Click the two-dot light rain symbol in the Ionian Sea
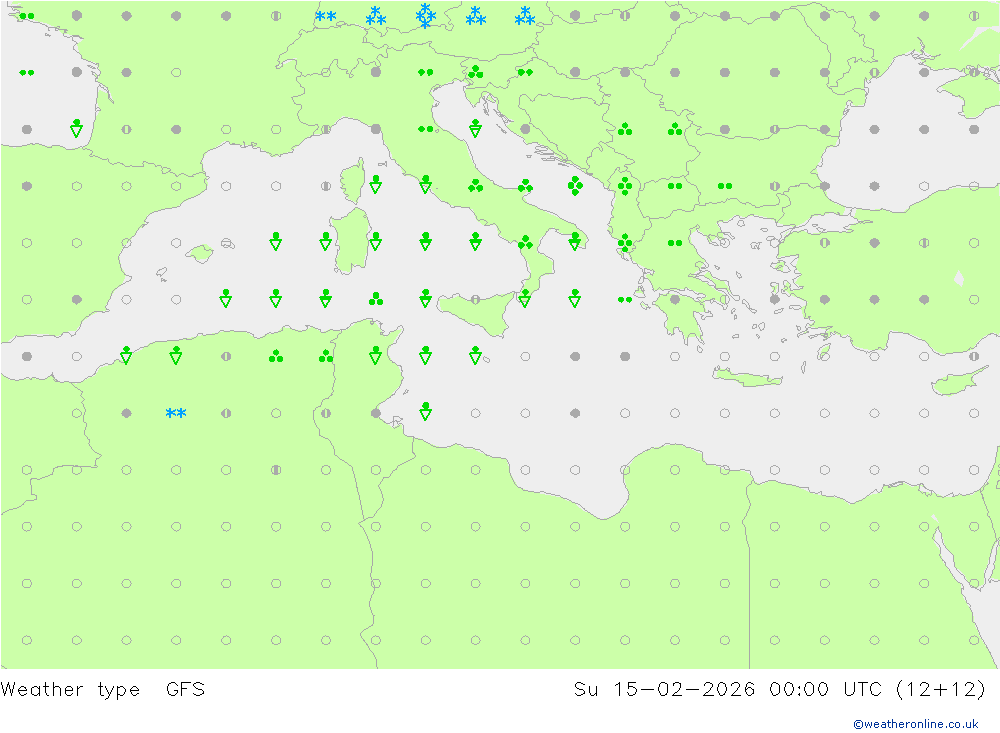Viewport: 1000px width, 733px height. [x=625, y=299]
